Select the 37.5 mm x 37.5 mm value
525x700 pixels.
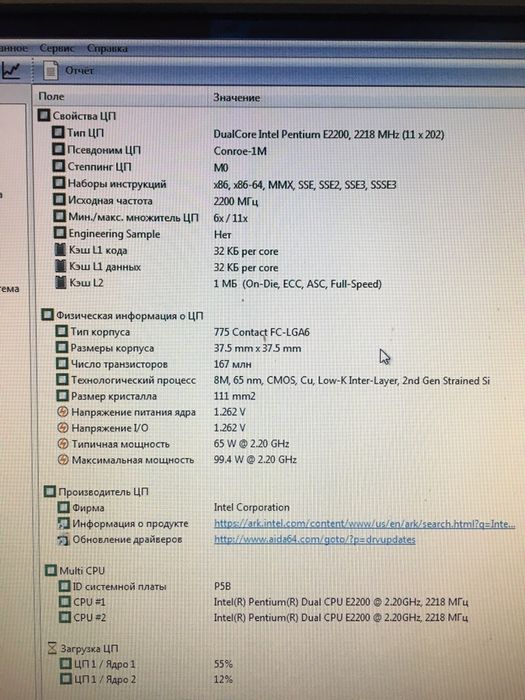click(x=258, y=348)
